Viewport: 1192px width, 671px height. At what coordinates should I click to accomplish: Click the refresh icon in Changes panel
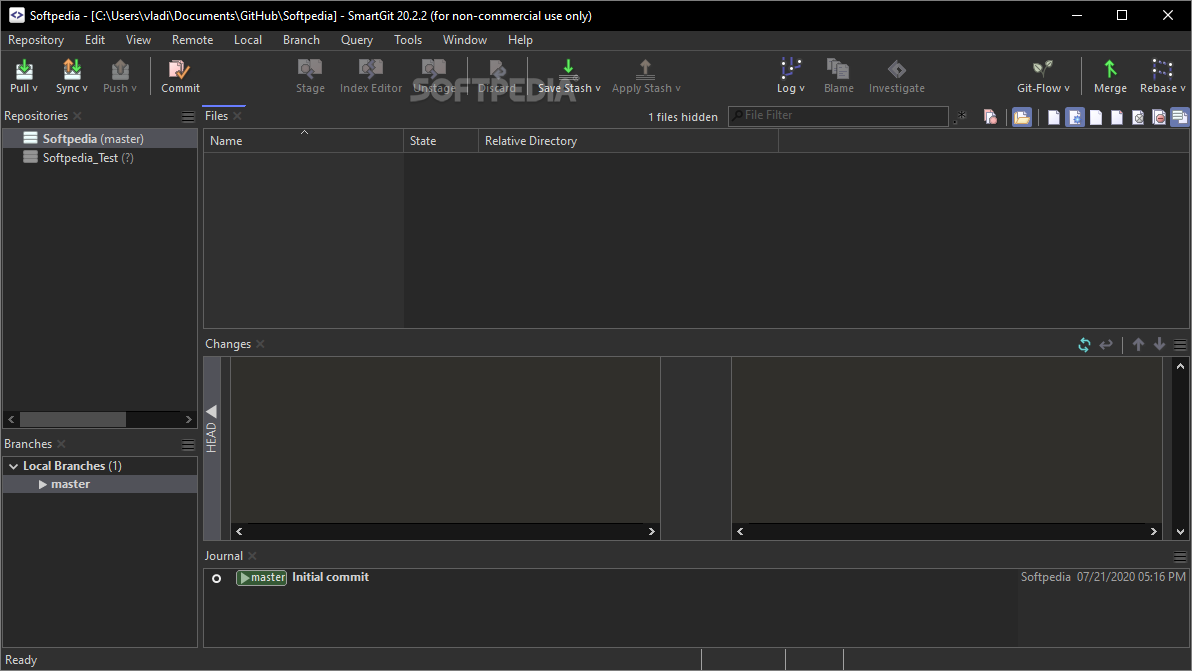click(x=1084, y=345)
